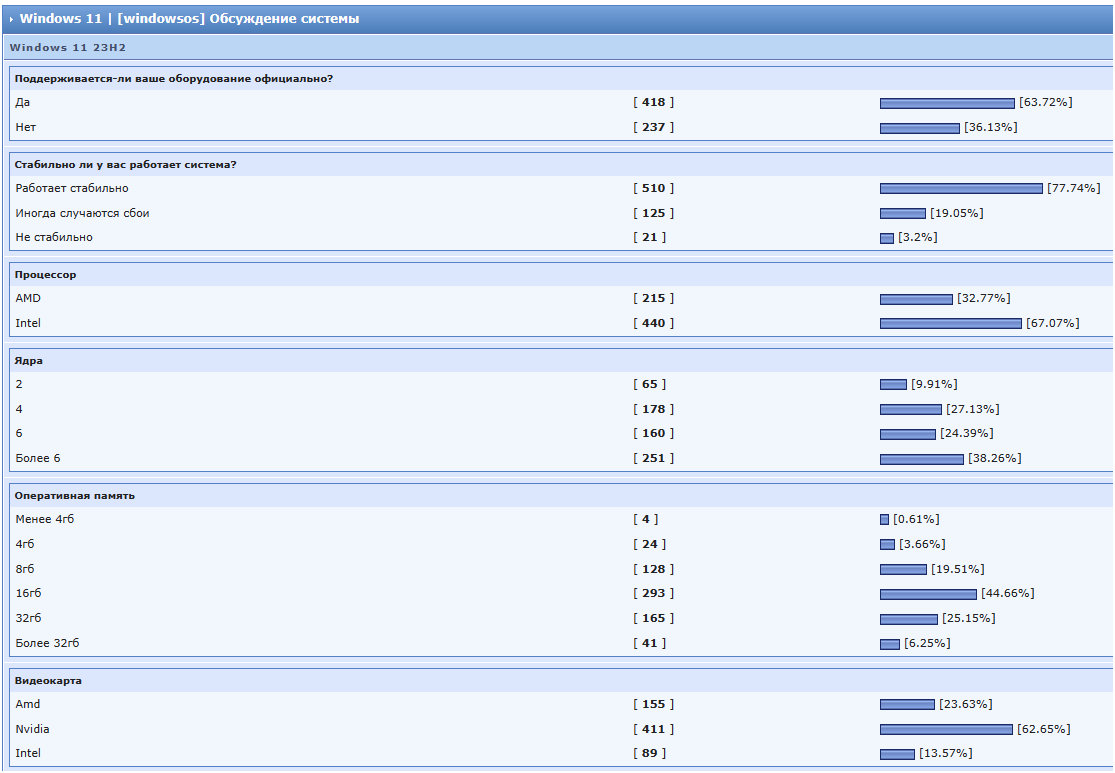Click vote count 125 for Иногда случаются сбои
The image size is (1115, 773).
coord(653,213)
